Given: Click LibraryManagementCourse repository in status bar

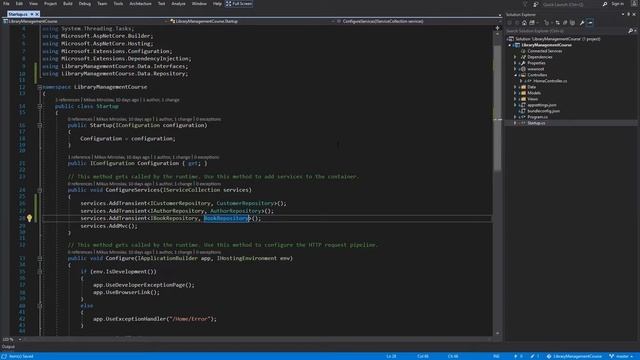Looking at the screenshot, I should tap(574, 356).
